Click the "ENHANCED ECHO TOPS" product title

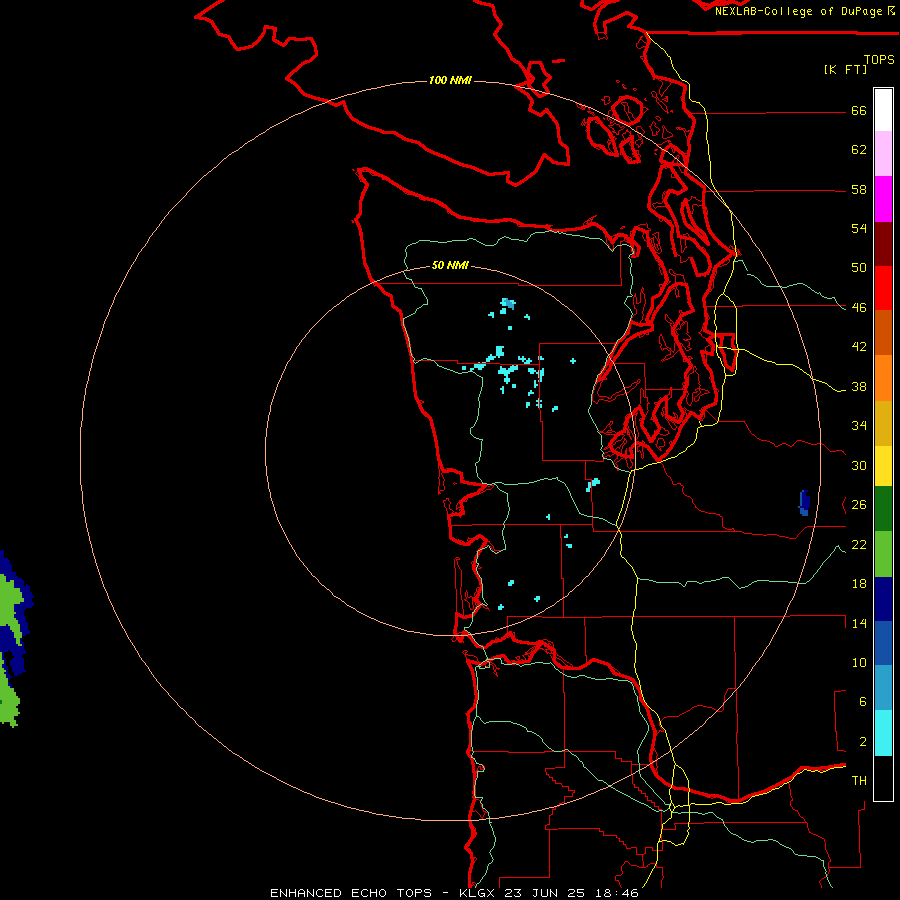351,893
